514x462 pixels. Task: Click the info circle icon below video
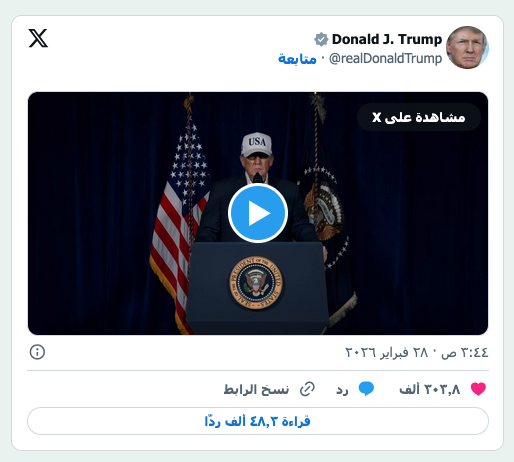pyautogui.click(x=37, y=352)
